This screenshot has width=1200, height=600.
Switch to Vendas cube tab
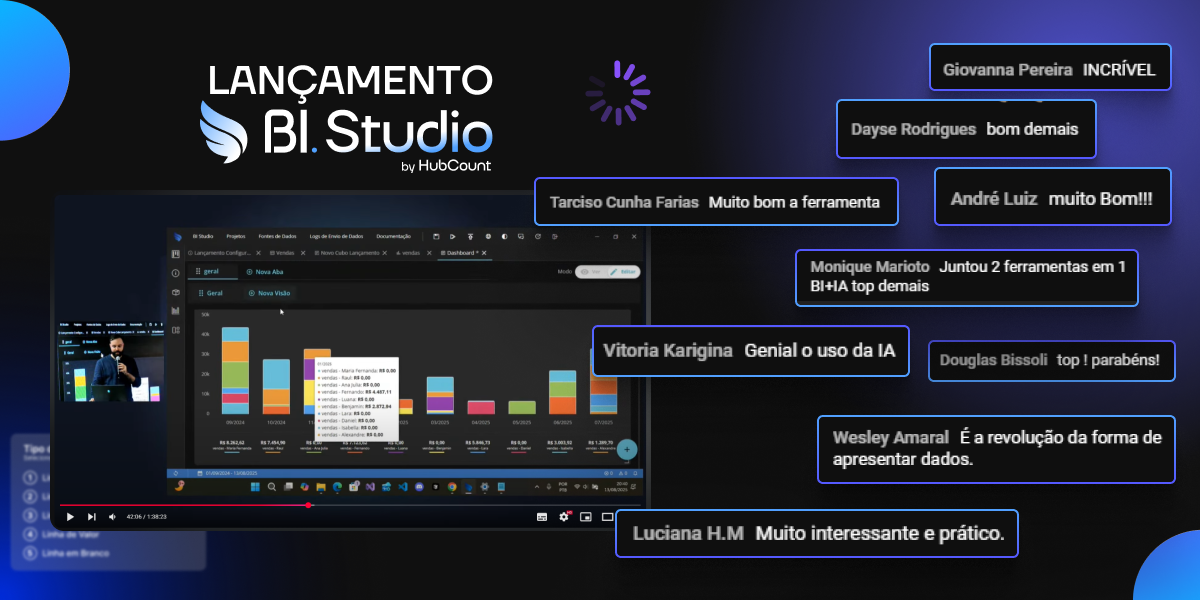[285, 253]
